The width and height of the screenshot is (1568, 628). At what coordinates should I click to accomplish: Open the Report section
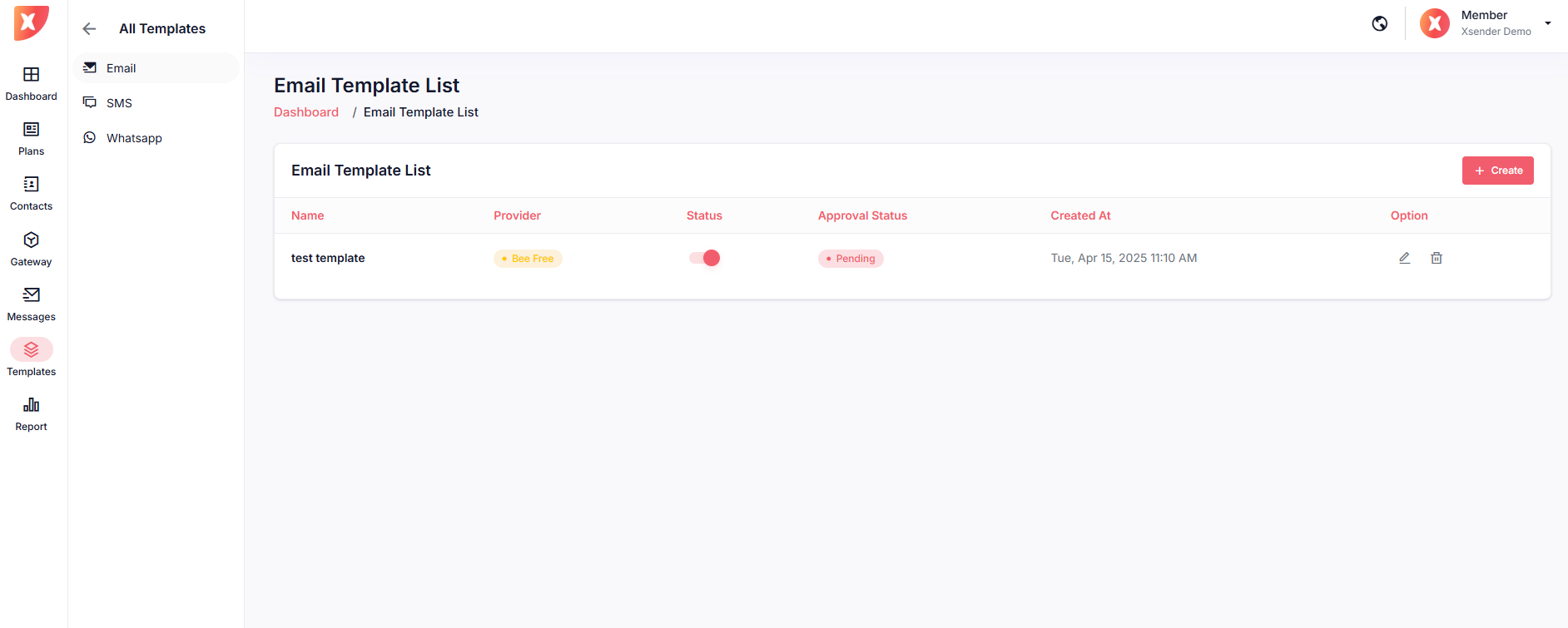coord(31,413)
